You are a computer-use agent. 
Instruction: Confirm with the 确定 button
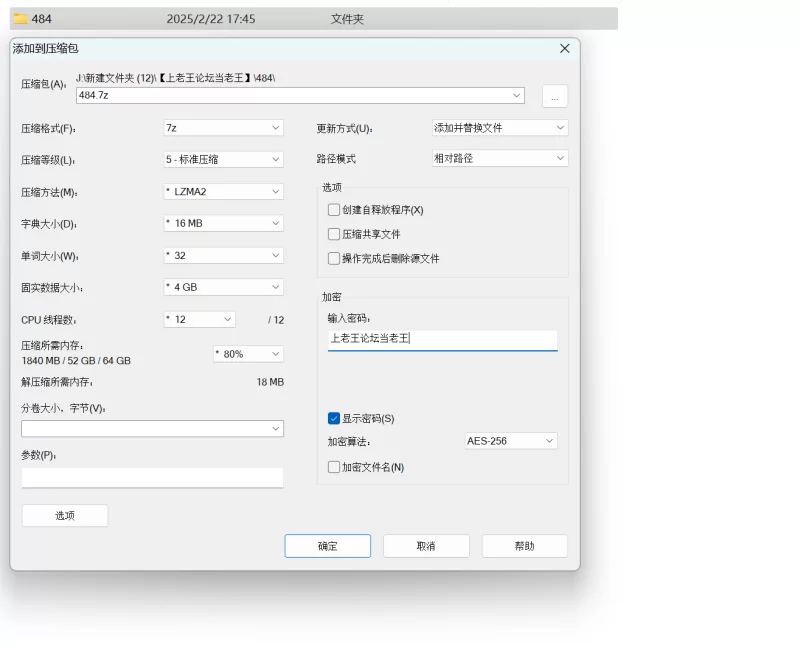[x=328, y=546]
